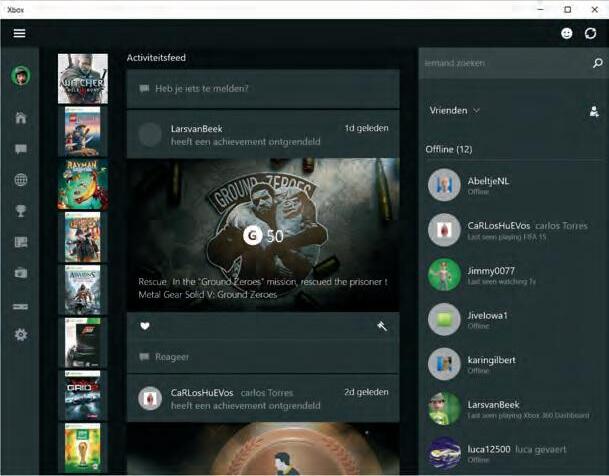Open the Rayman Legends thumbnail
609x476 pixels.
click(83, 184)
